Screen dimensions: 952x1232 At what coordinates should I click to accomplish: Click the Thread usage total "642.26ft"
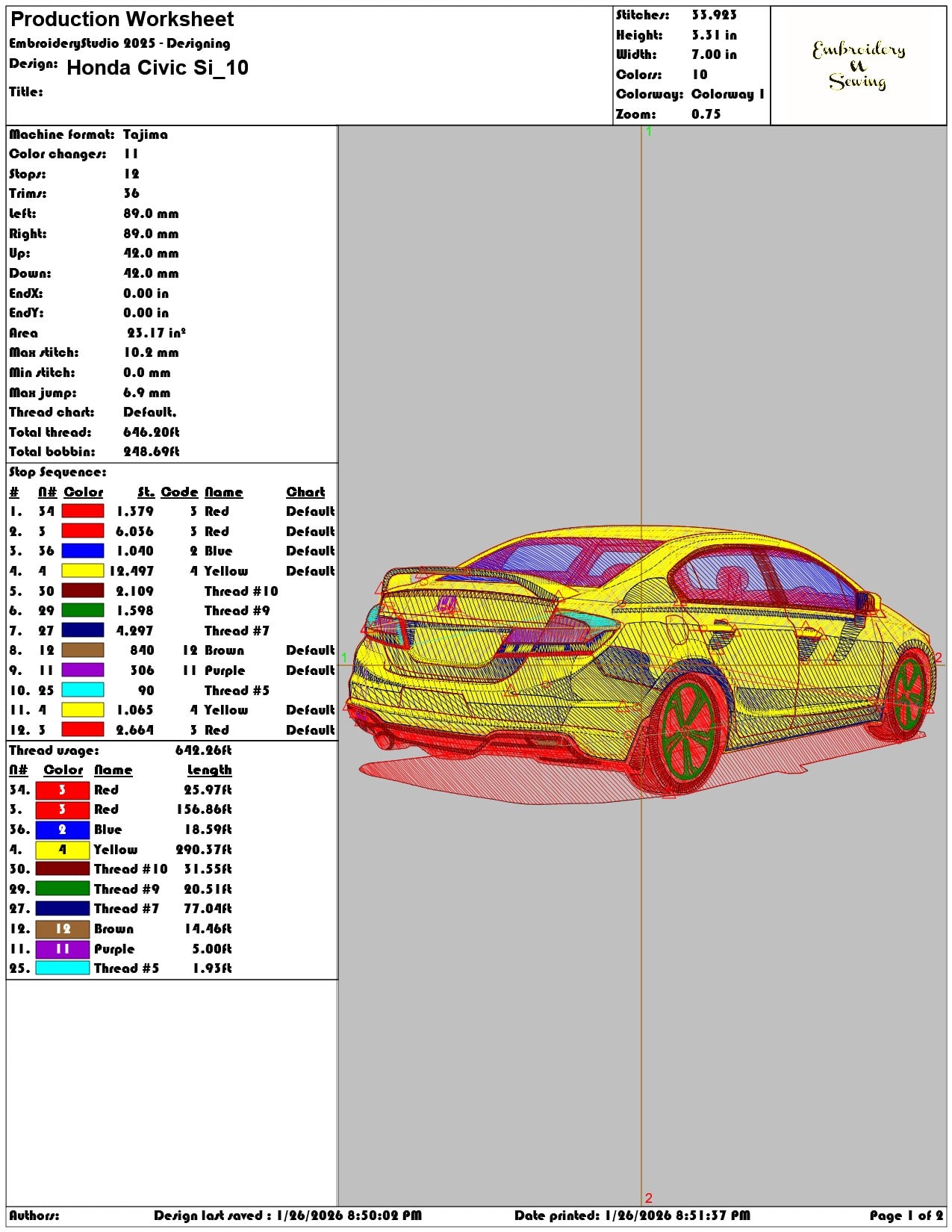tap(203, 750)
